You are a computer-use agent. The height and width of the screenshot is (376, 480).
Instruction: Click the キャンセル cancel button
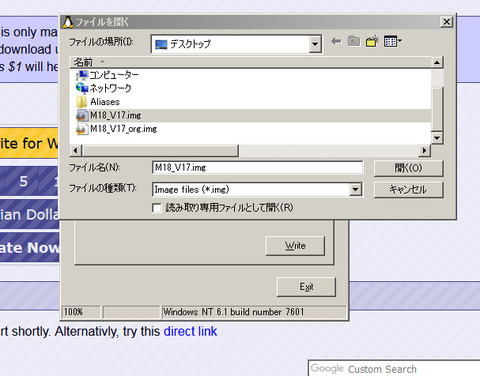point(409,190)
